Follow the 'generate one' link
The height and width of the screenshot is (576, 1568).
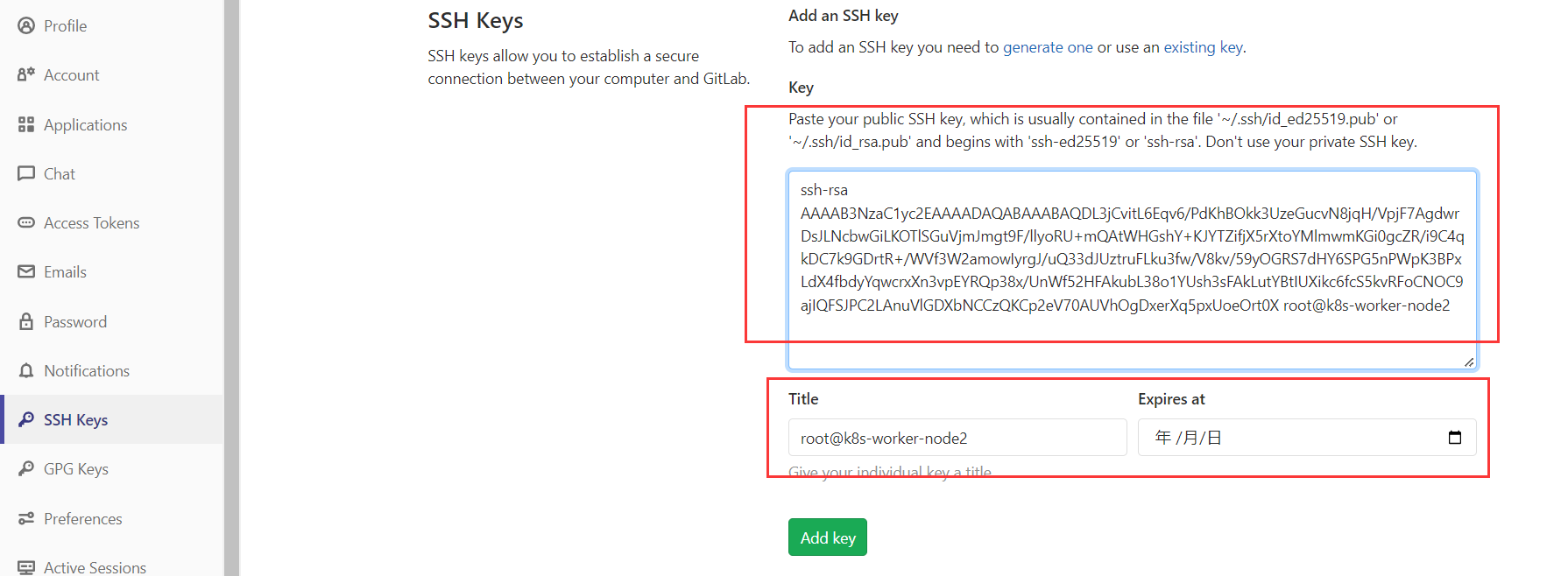(1048, 47)
